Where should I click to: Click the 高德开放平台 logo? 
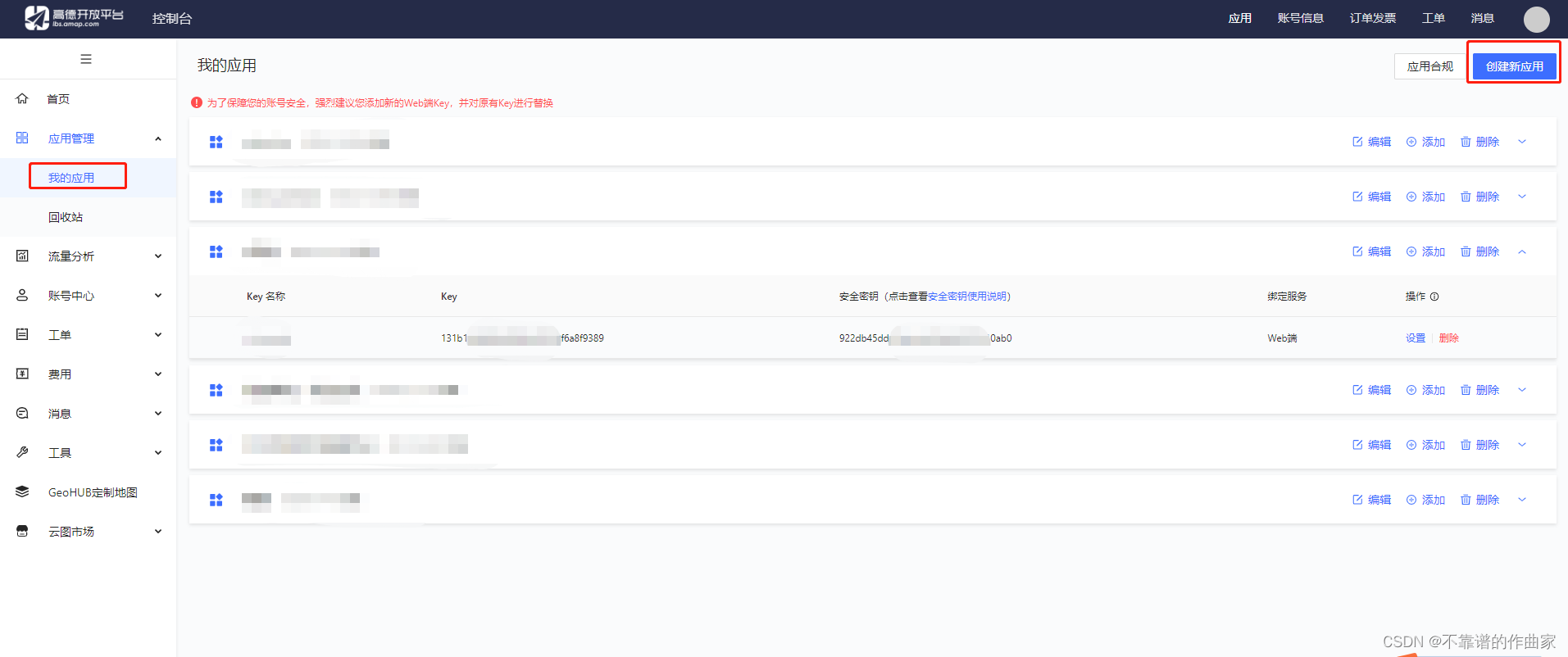coord(75,17)
